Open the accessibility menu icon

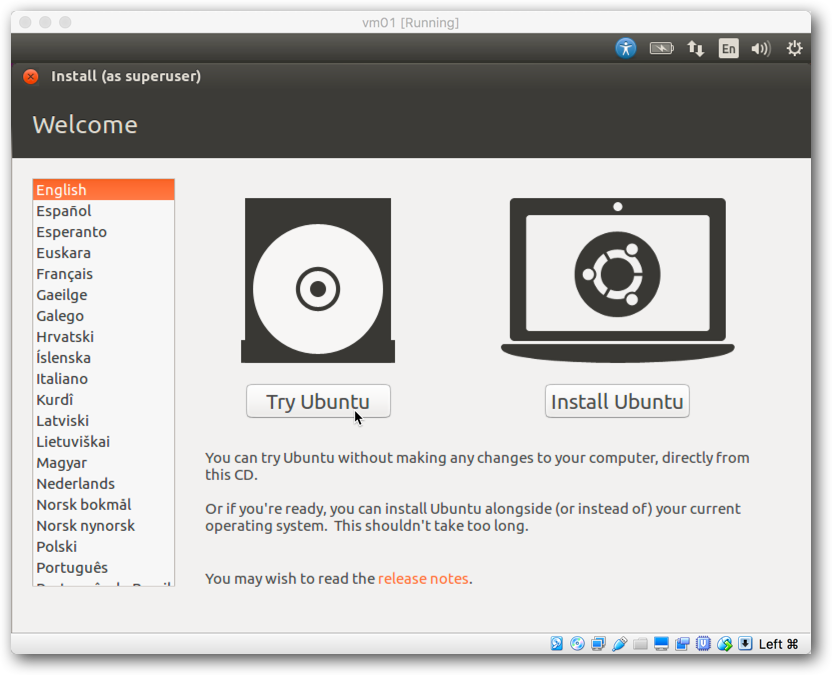click(x=626, y=48)
